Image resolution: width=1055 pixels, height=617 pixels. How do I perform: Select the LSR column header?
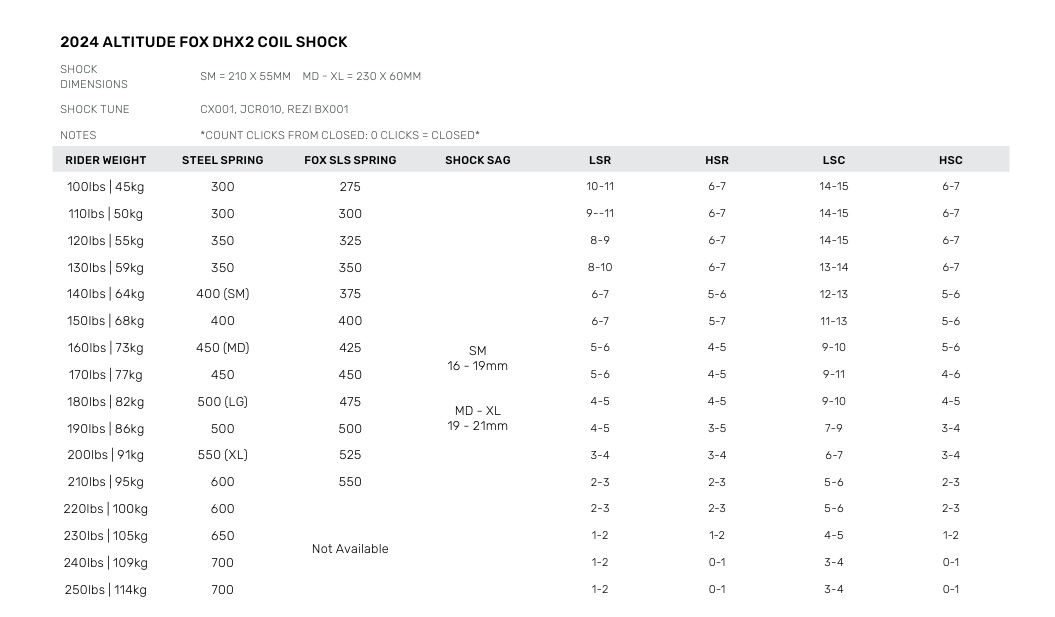click(x=600, y=160)
